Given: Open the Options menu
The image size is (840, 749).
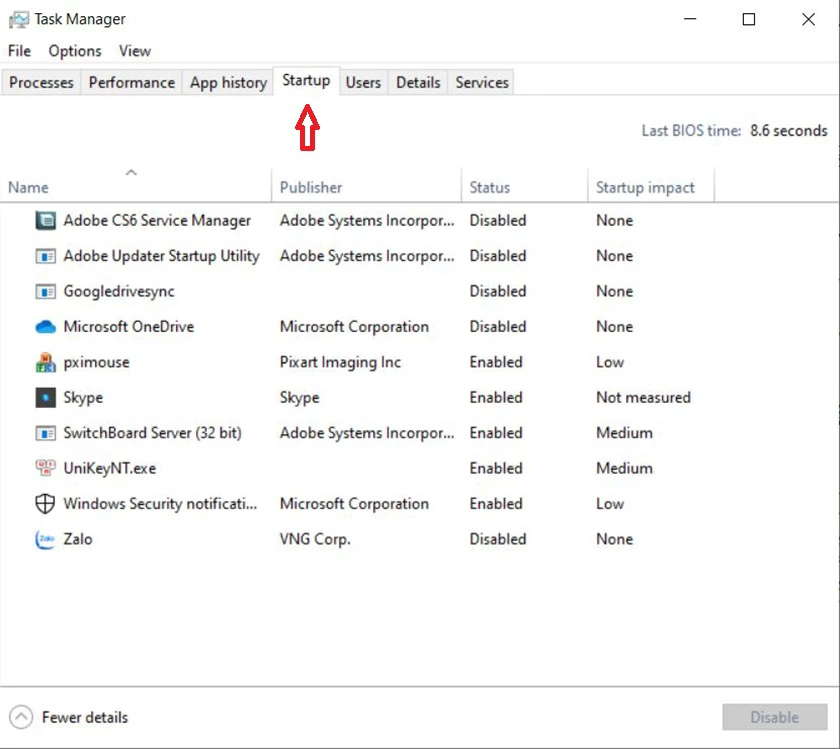Looking at the screenshot, I should [x=75, y=51].
